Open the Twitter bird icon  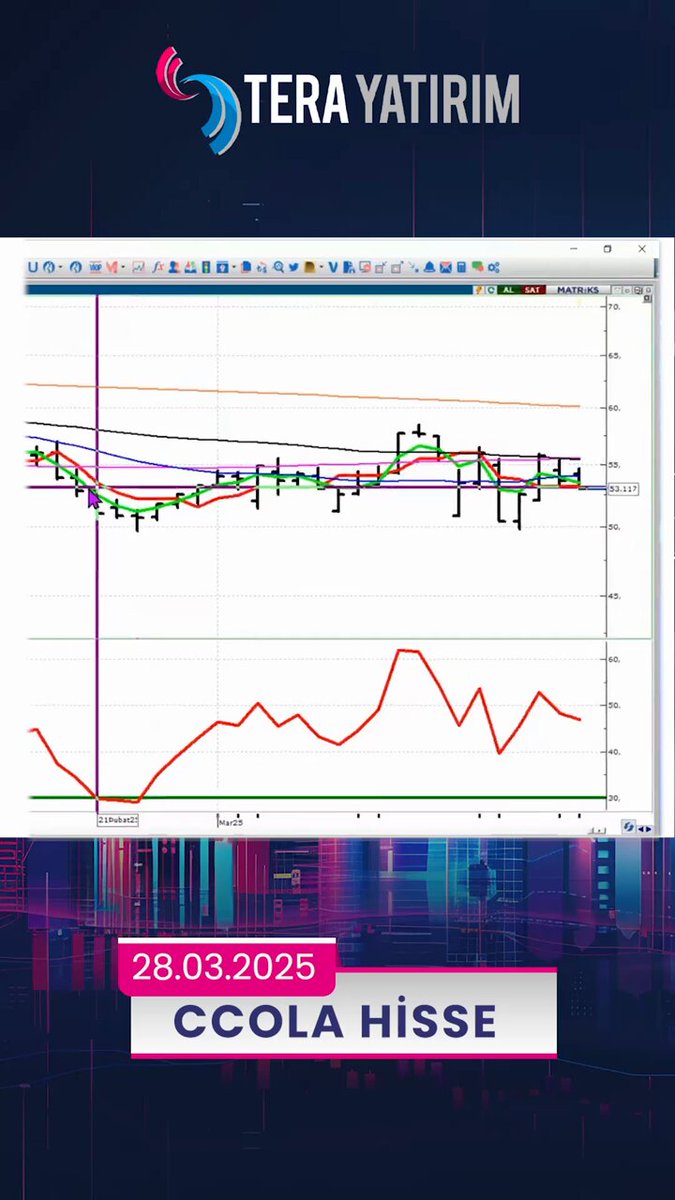293,267
